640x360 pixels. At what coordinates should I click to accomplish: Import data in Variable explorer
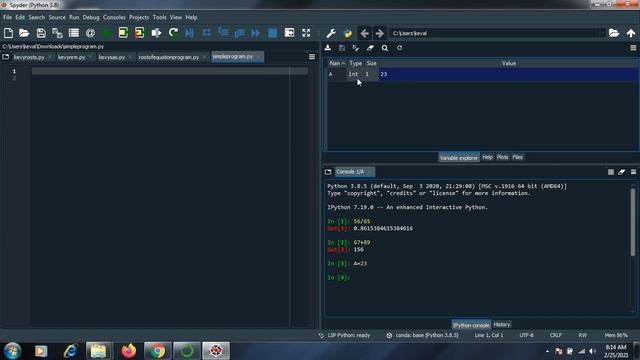(328, 48)
